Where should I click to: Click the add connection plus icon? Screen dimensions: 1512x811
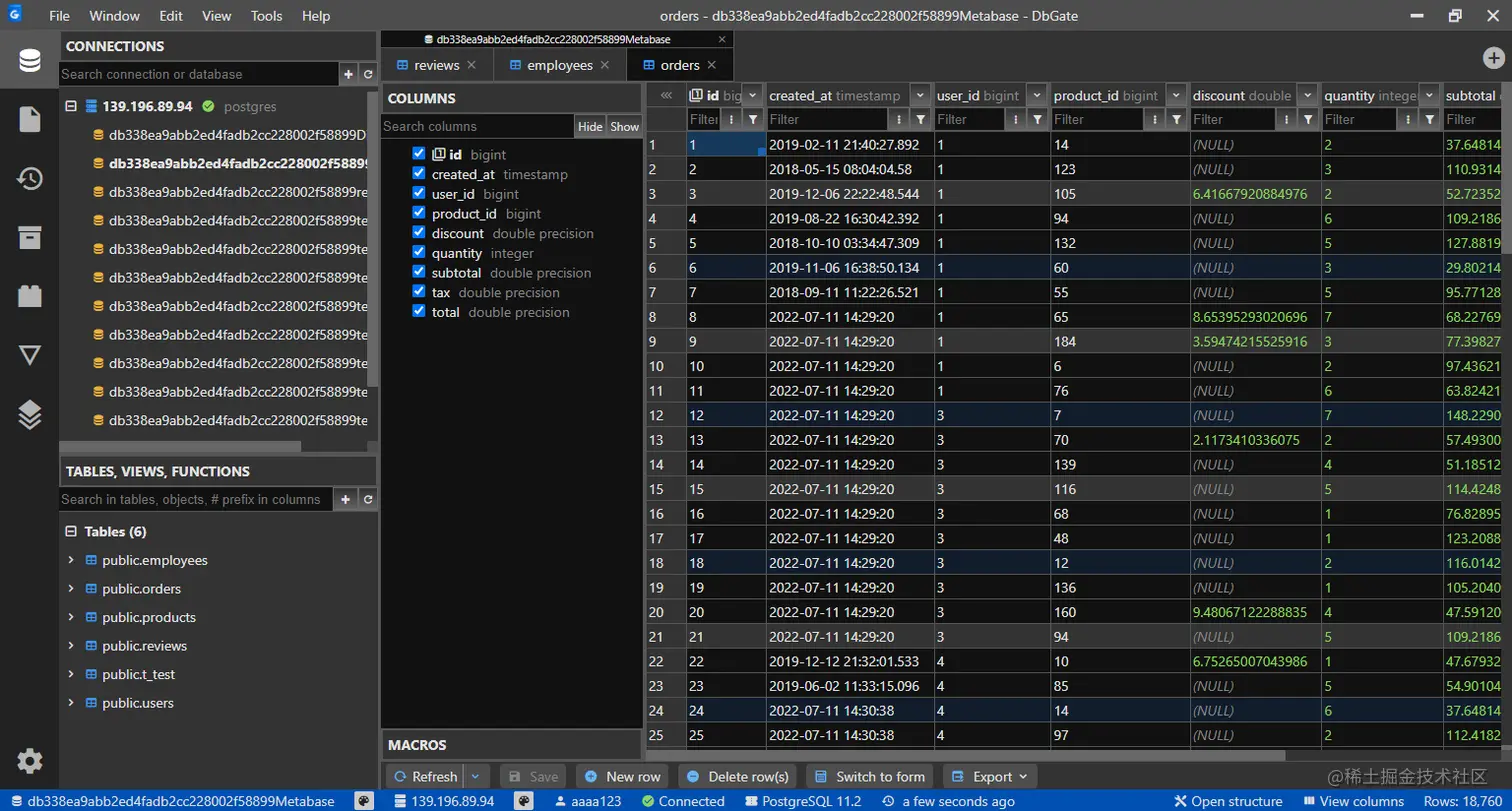[348, 74]
